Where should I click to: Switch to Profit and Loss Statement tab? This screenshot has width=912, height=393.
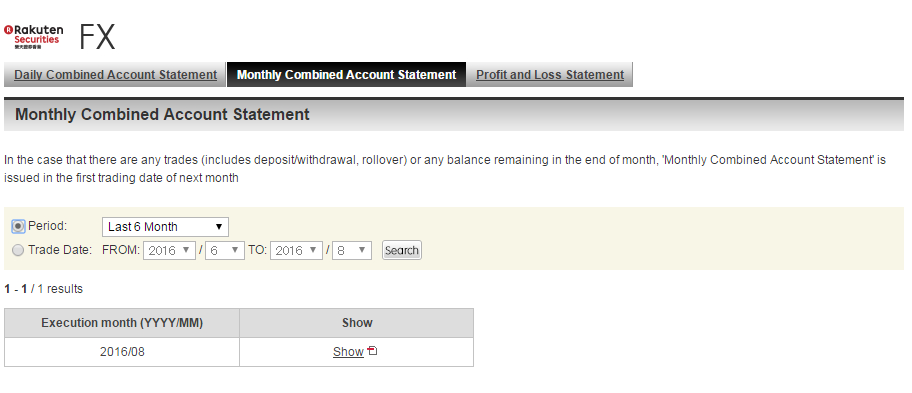[x=550, y=75]
